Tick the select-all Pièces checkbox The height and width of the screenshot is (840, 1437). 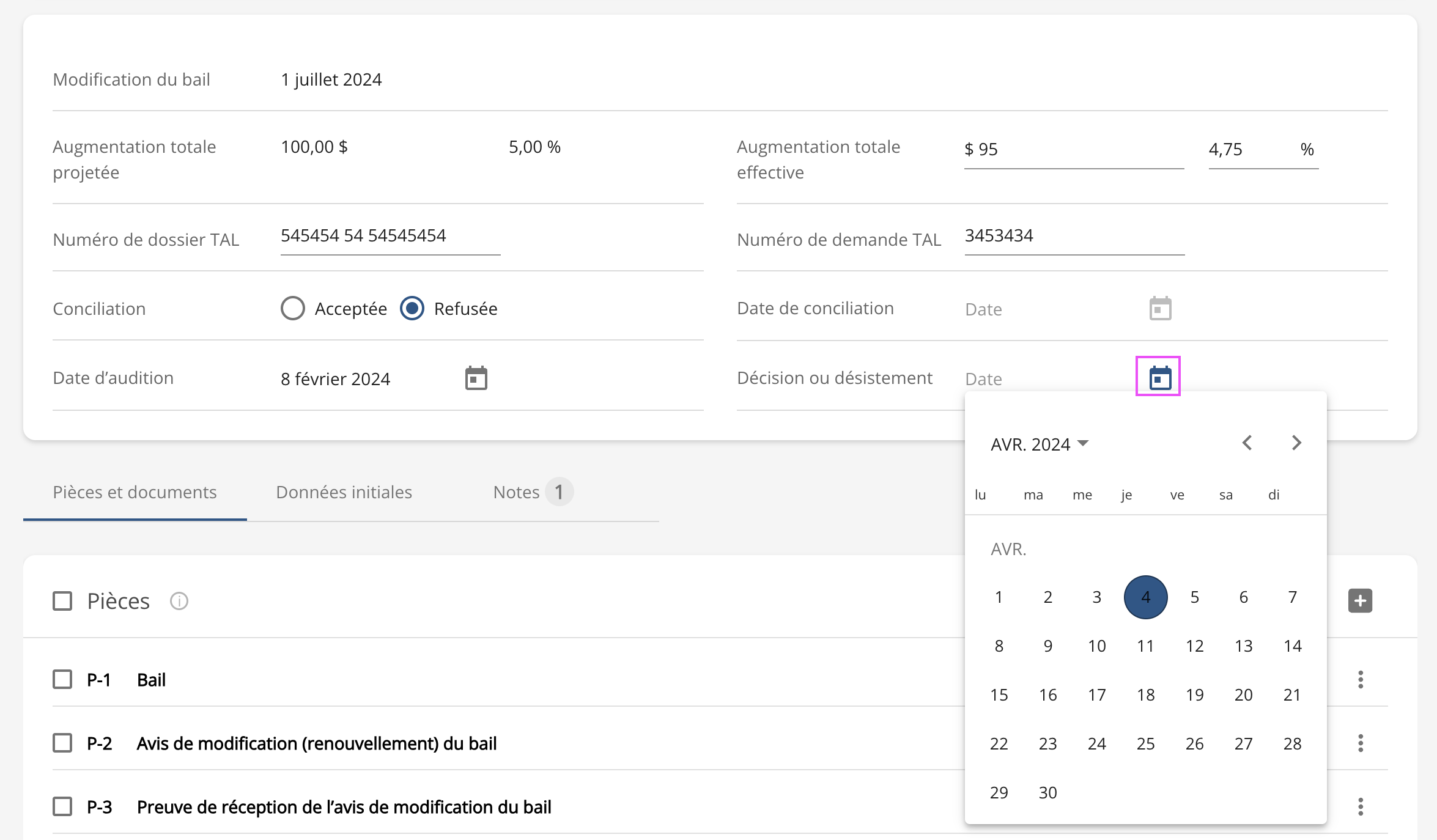62,601
